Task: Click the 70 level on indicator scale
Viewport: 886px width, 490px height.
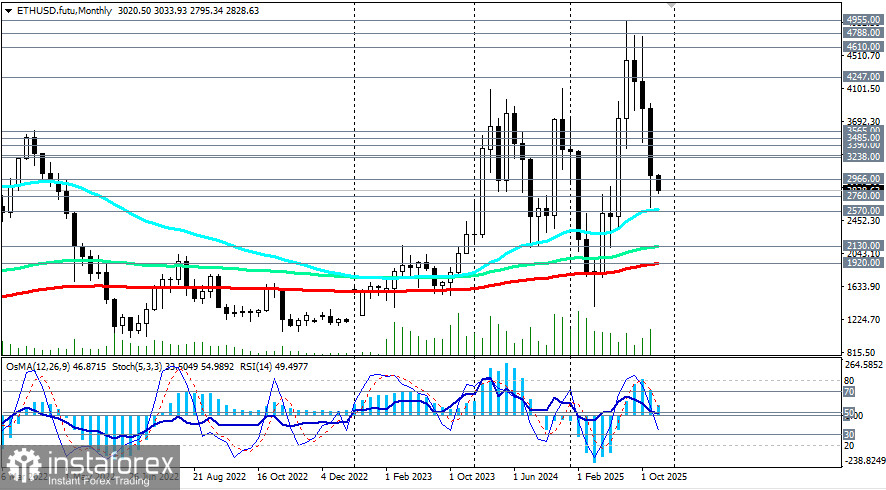Action: click(x=849, y=391)
